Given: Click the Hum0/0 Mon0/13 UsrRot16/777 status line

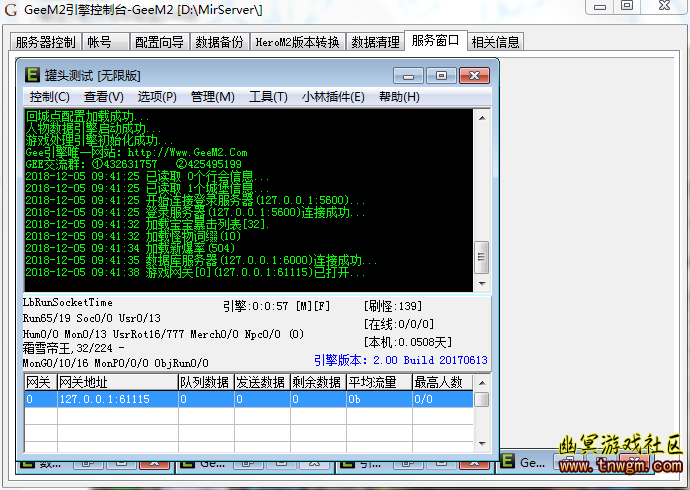Looking at the screenshot, I should (163, 334).
